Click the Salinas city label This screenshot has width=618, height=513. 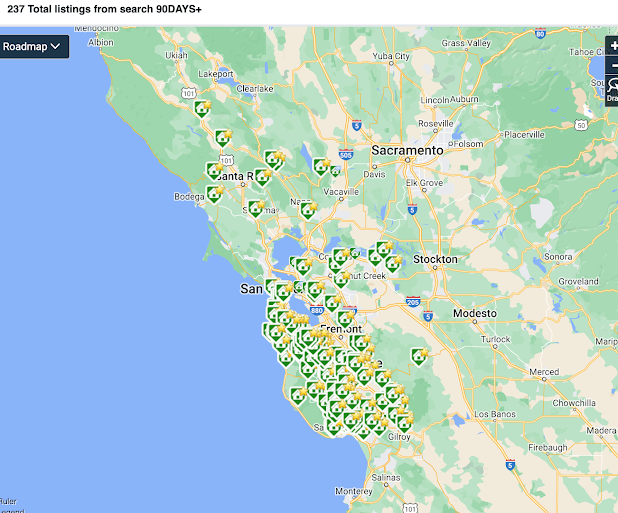[x=386, y=477]
